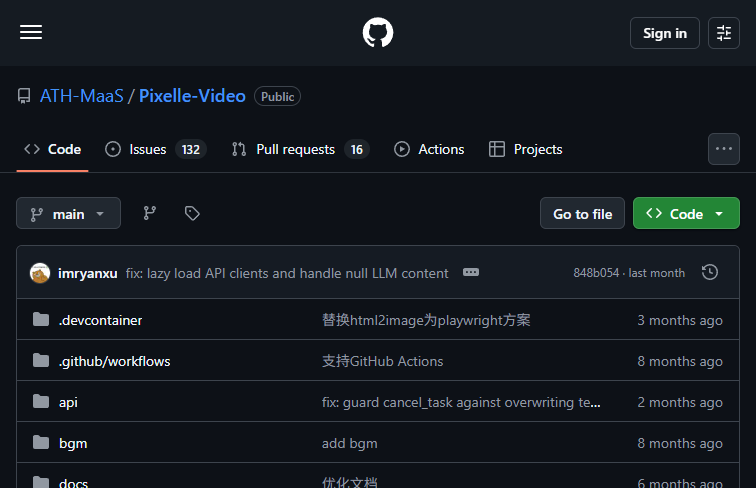Image resolution: width=756 pixels, height=488 pixels.
Task: Go to GitHub home via Octocat logo
Action: click(x=378, y=33)
